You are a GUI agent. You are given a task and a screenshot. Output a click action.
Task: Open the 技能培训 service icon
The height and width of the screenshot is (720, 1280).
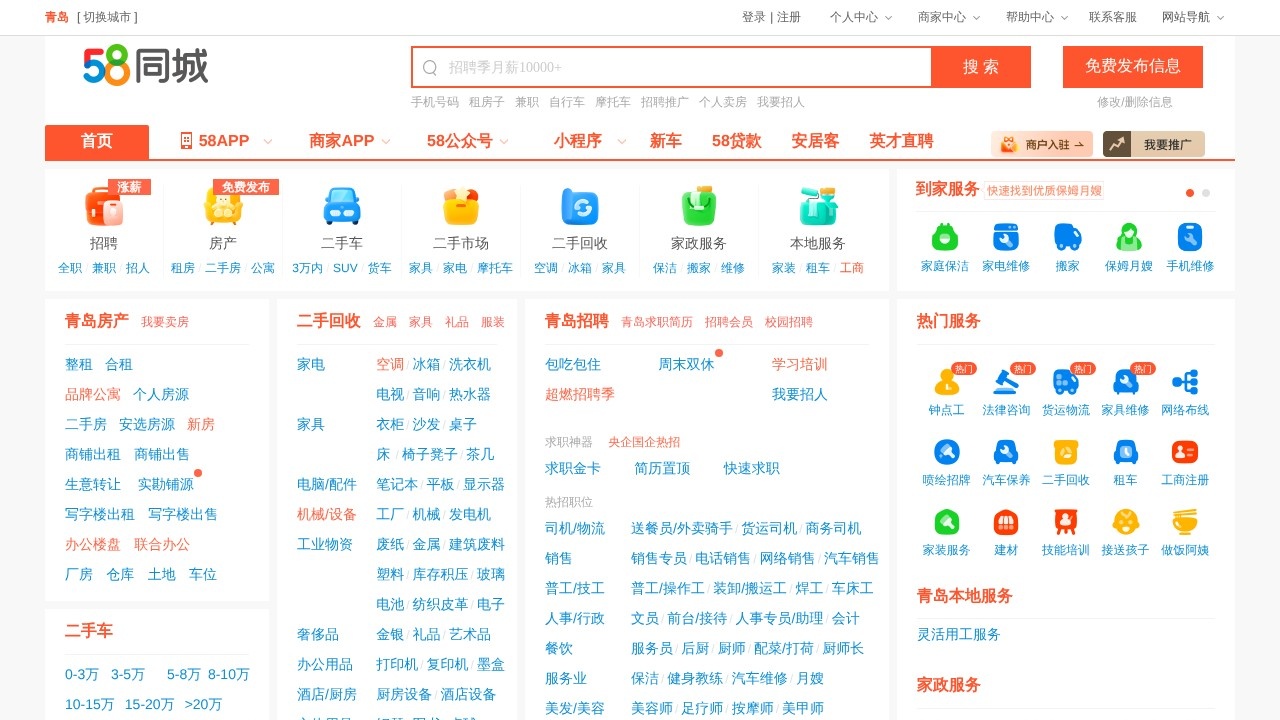1066,522
